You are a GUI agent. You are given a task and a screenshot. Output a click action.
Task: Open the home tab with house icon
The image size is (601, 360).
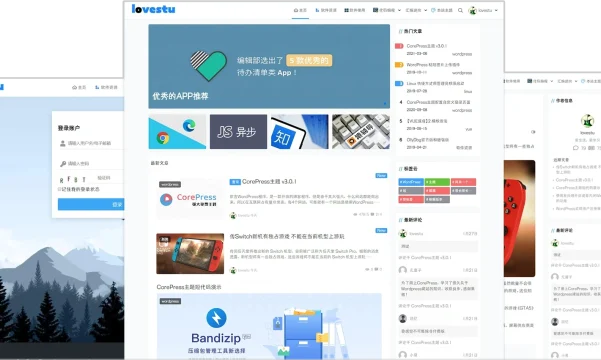pos(300,10)
